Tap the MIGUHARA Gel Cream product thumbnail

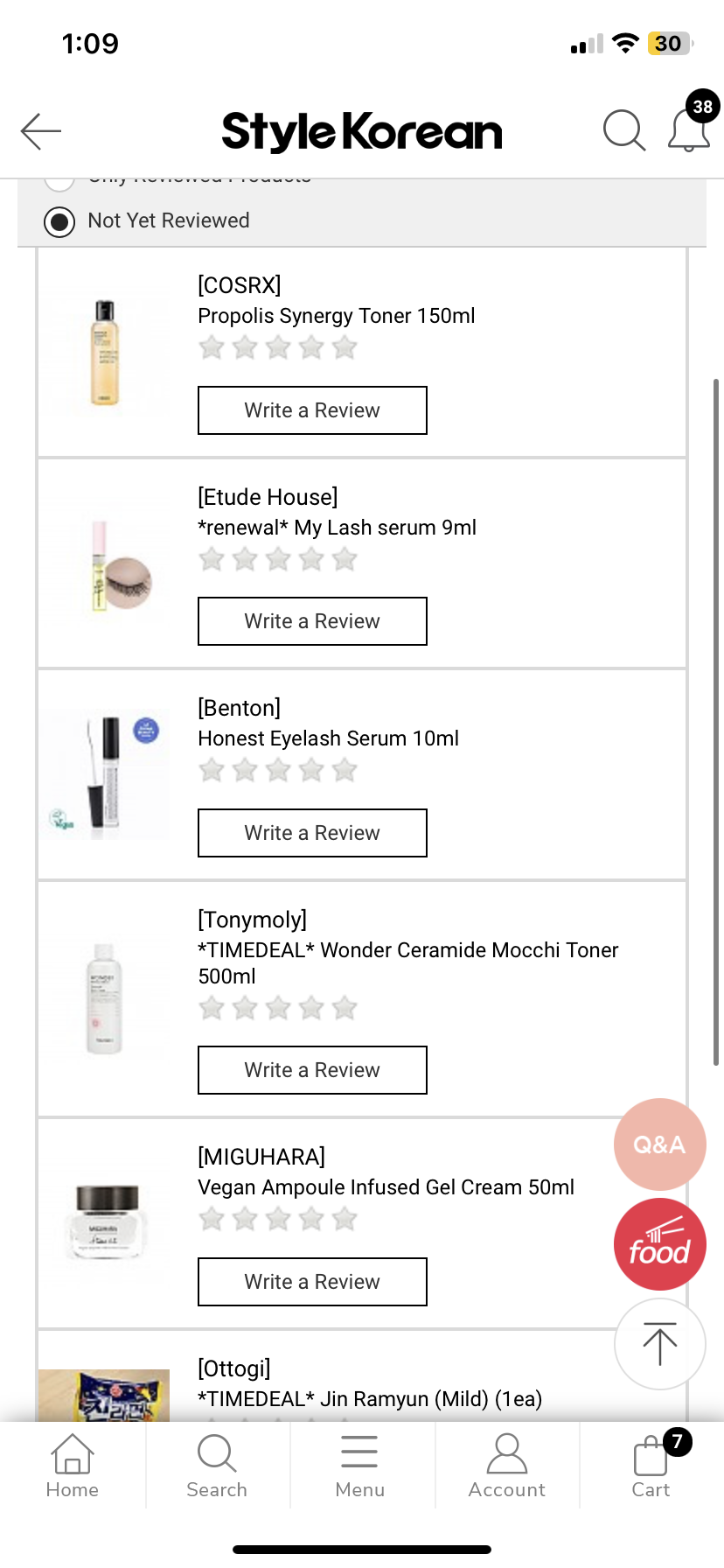[105, 1222]
